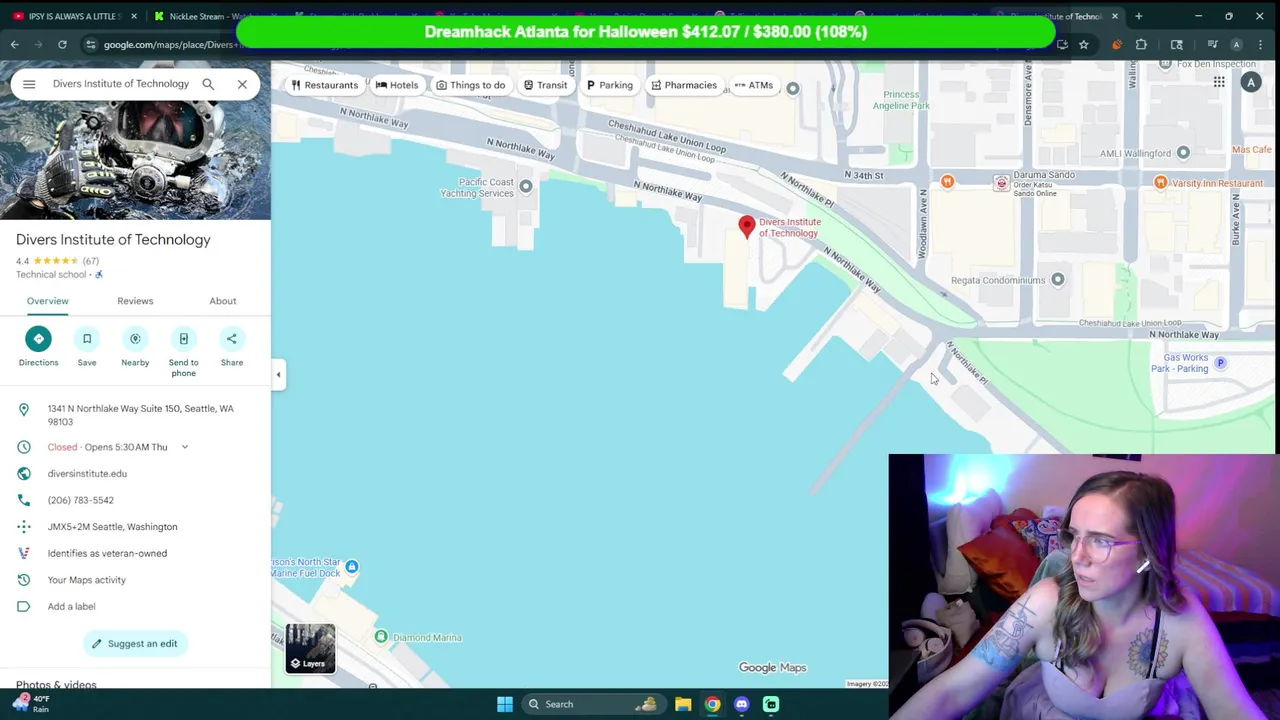Click the Varsity Inn Restaurant marker
Viewport: 1280px width, 720px height.
1160,183
